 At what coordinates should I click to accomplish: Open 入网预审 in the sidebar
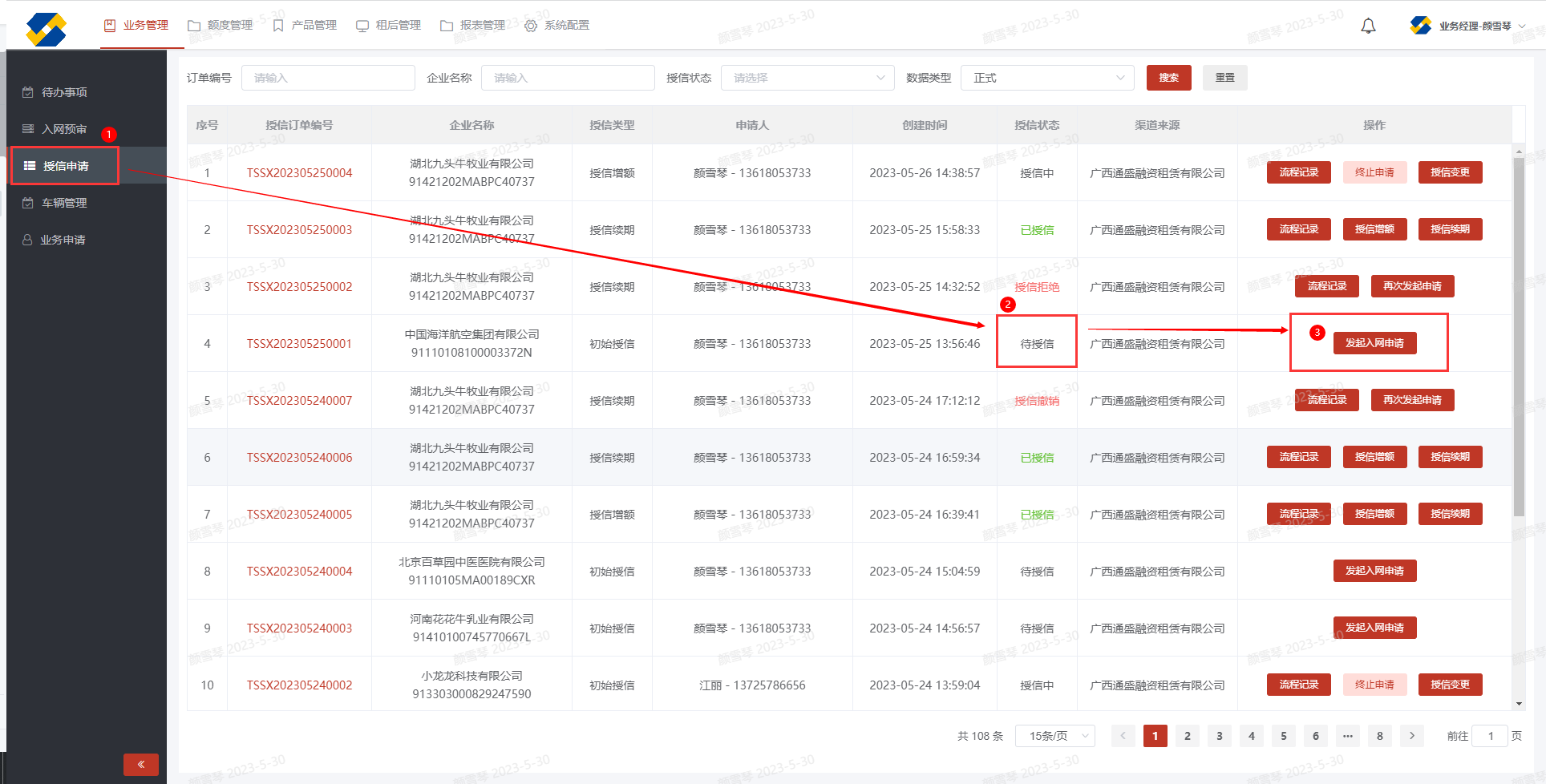[x=64, y=129]
